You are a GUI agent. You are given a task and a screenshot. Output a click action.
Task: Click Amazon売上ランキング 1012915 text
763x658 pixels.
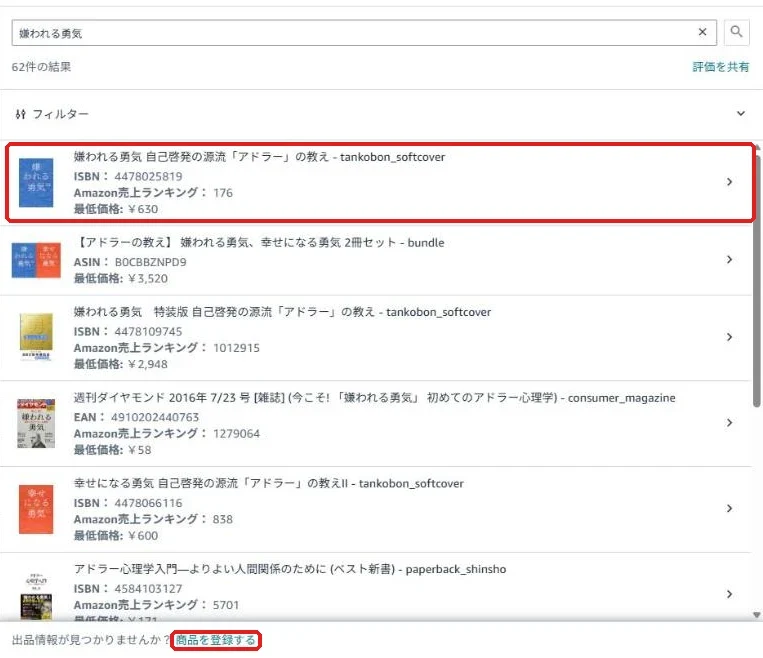click(x=167, y=348)
